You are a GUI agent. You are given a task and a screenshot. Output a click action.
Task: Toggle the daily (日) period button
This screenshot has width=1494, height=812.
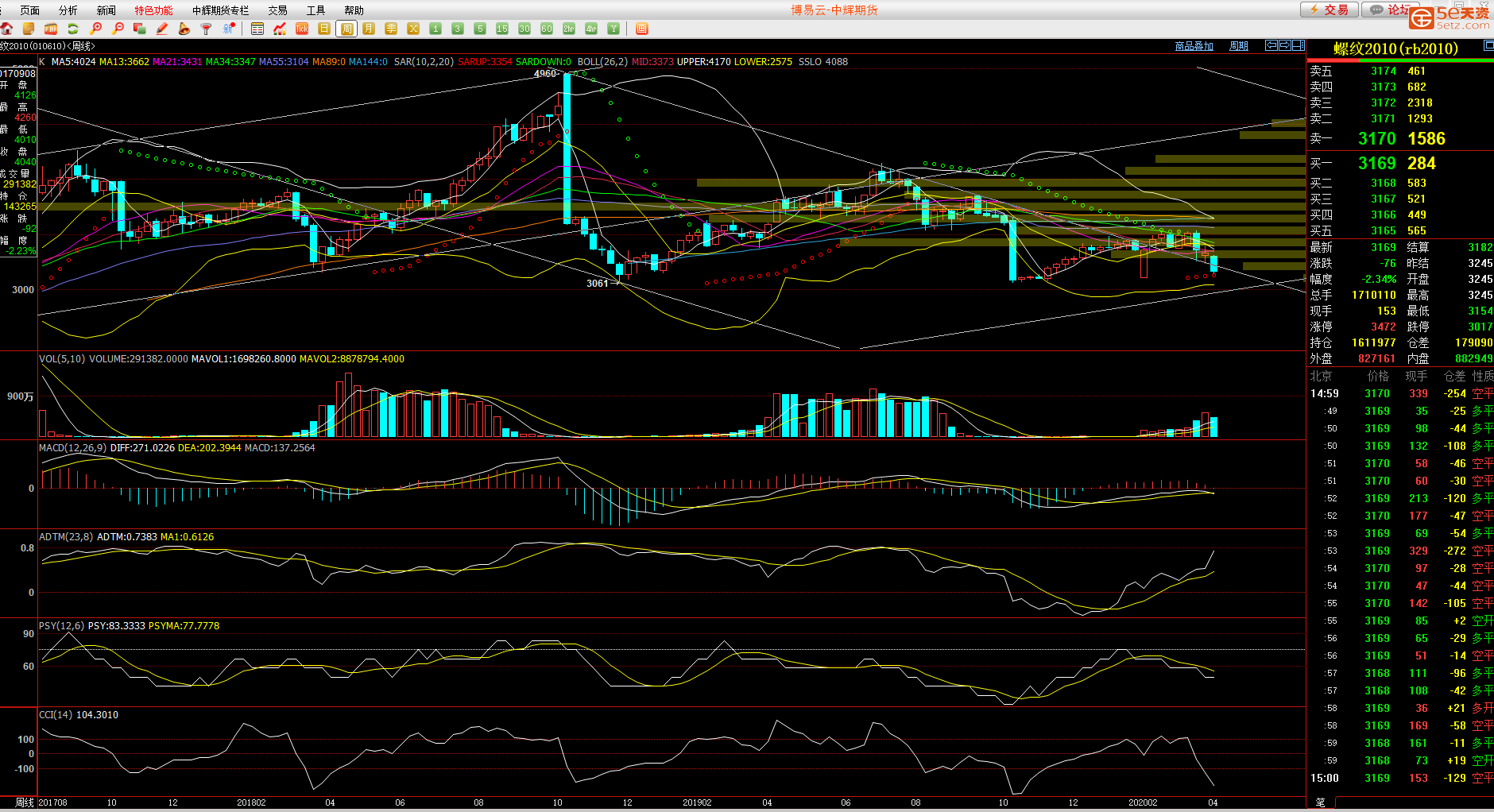324,29
